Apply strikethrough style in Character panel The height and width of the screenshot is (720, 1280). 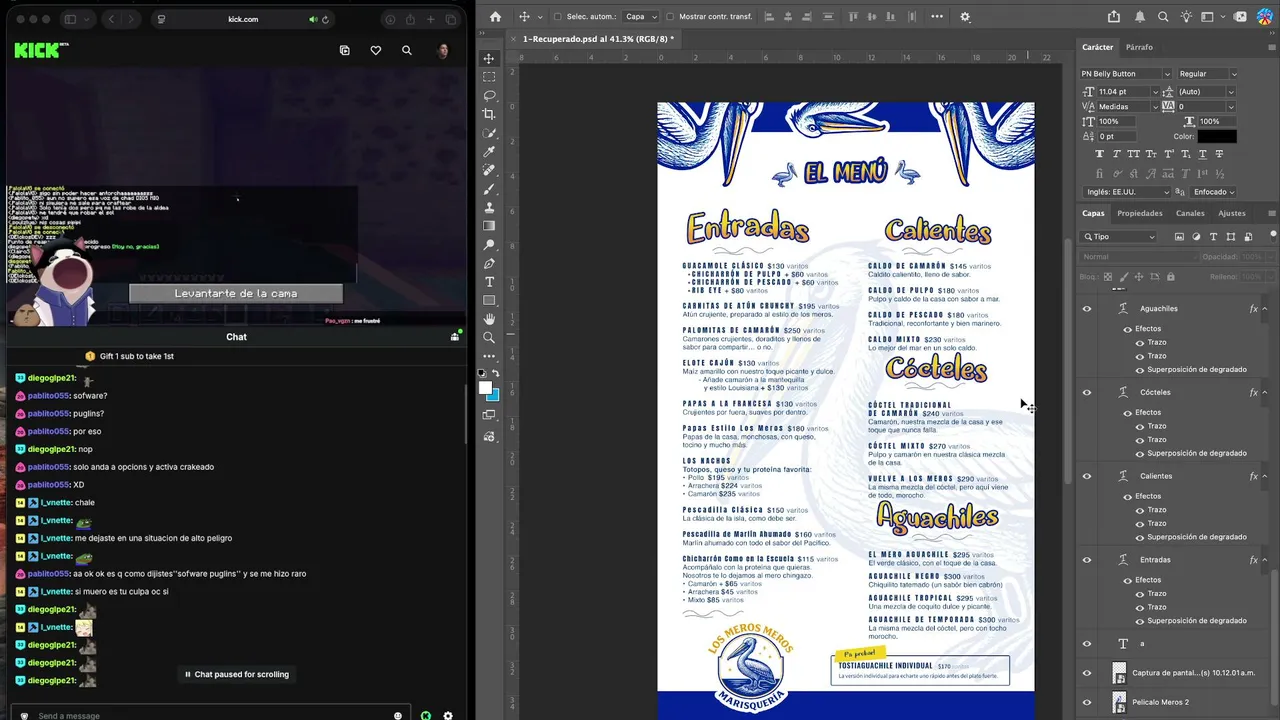click(x=1219, y=154)
